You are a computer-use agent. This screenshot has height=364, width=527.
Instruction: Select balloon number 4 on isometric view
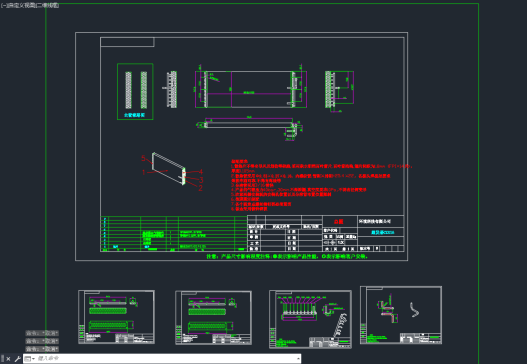tap(201, 172)
